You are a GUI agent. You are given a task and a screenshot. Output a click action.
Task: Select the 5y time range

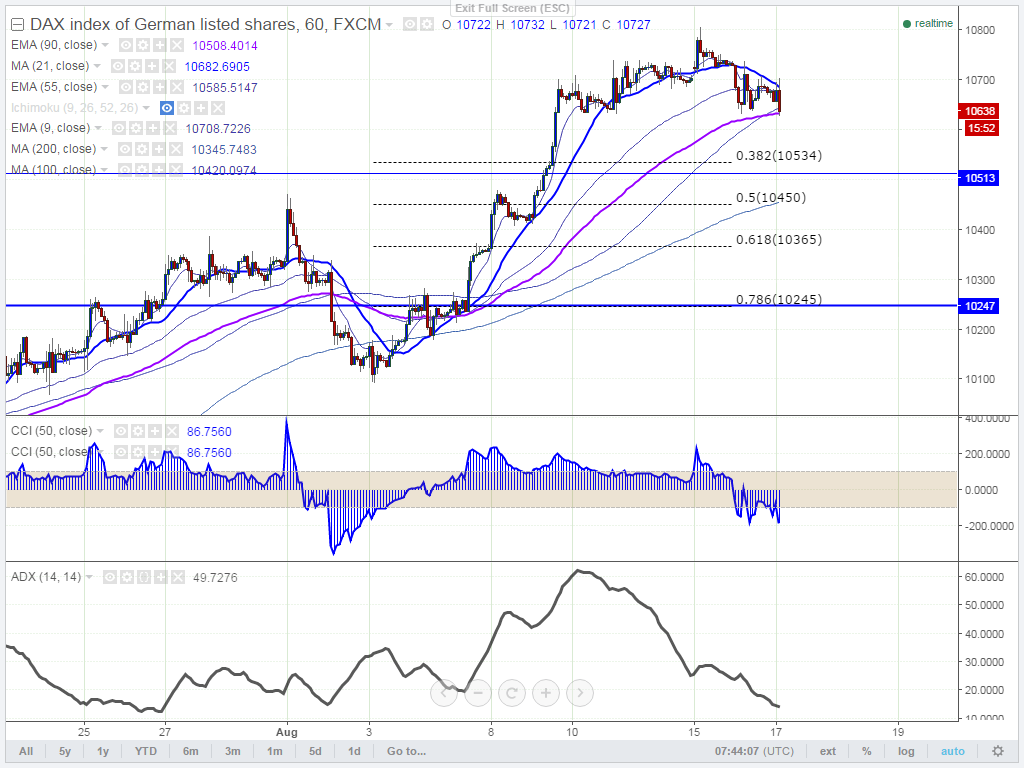pyautogui.click(x=65, y=751)
